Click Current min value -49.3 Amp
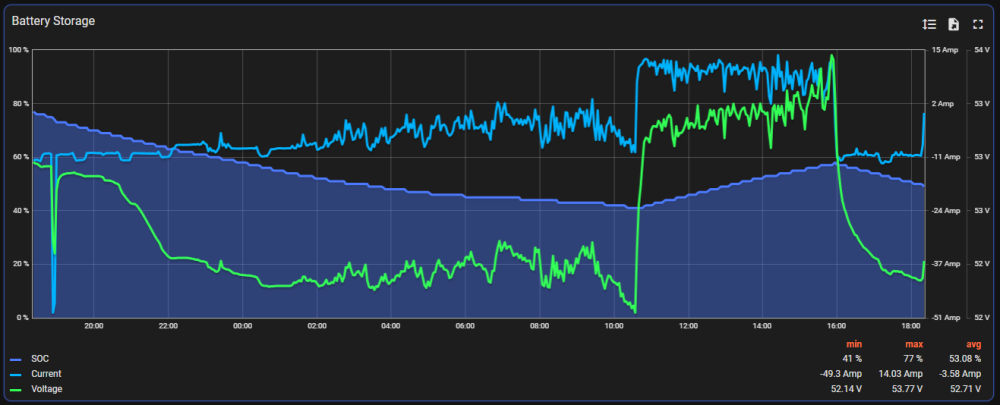The image size is (1000, 405). 841,374
